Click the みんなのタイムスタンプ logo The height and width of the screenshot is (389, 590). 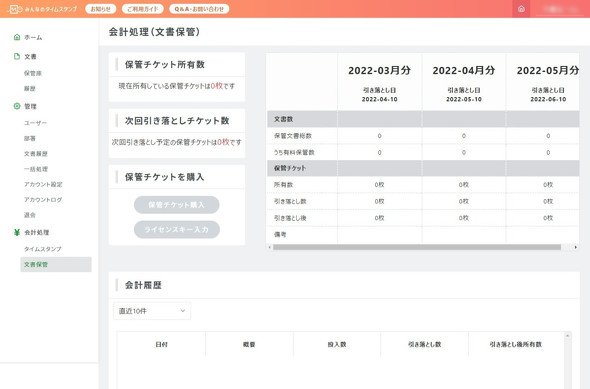click(x=43, y=9)
